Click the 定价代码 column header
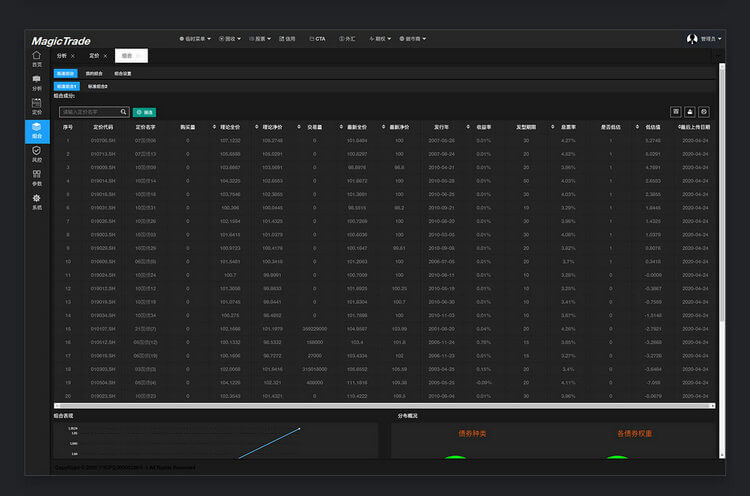The width and height of the screenshot is (750, 496). tap(103, 127)
